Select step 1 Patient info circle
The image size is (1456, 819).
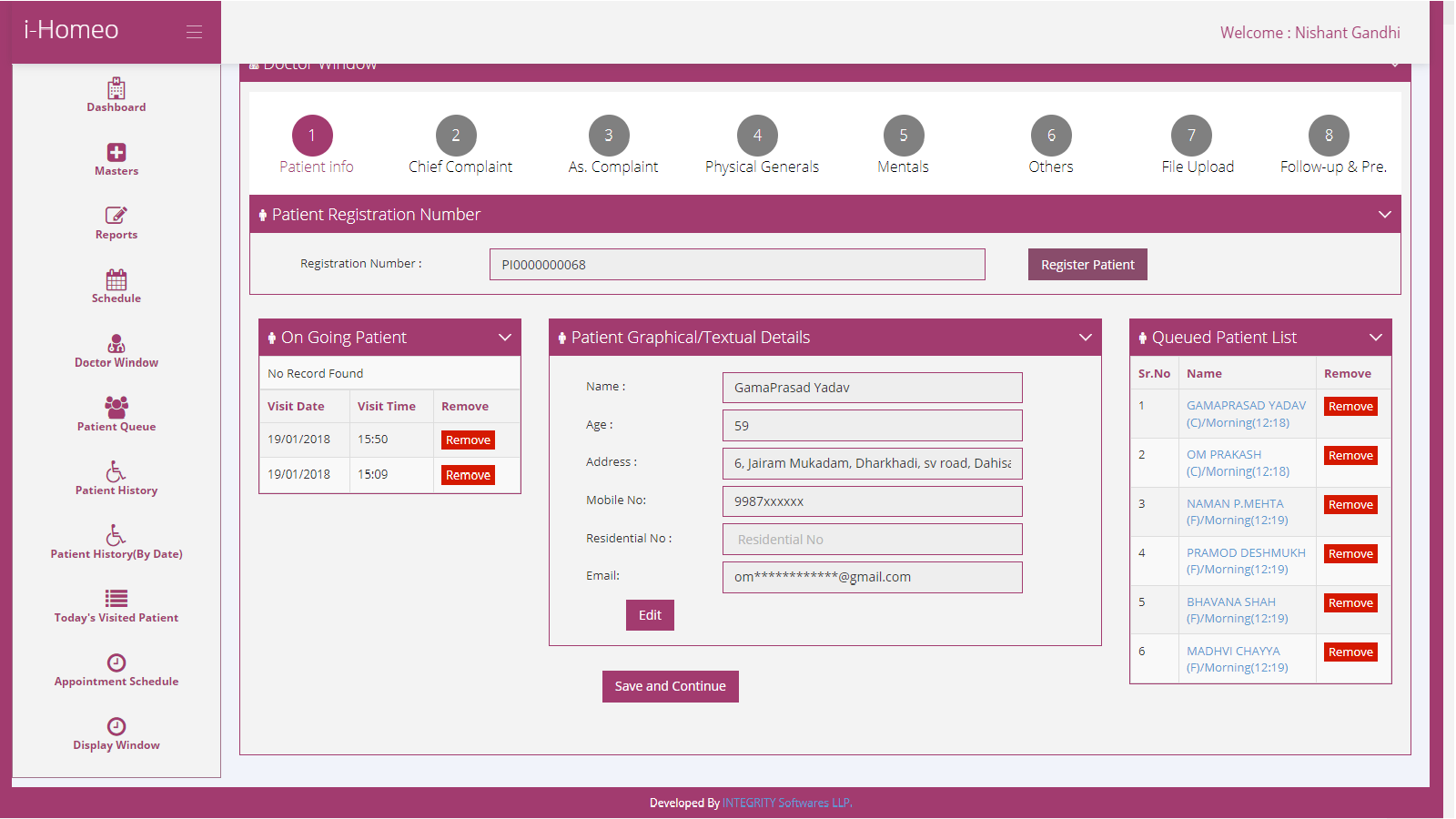pyautogui.click(x=312, y=136)
